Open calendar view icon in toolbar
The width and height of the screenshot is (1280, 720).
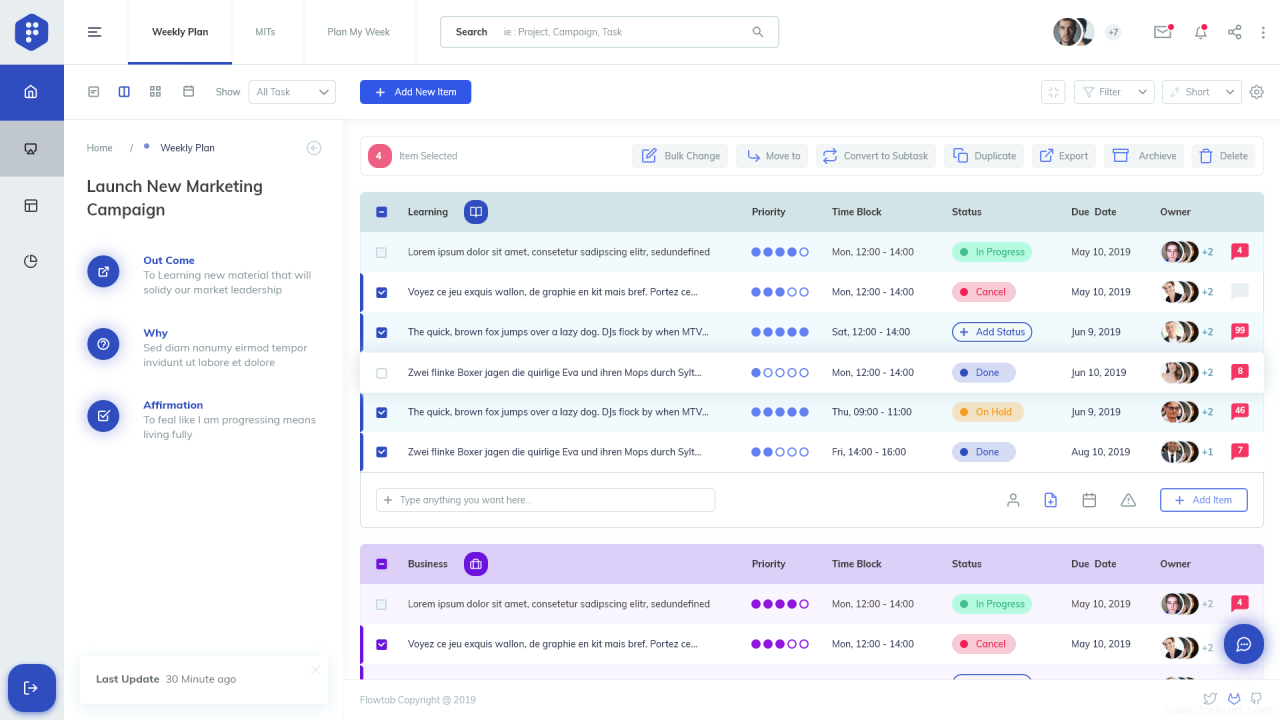[188, 91]
